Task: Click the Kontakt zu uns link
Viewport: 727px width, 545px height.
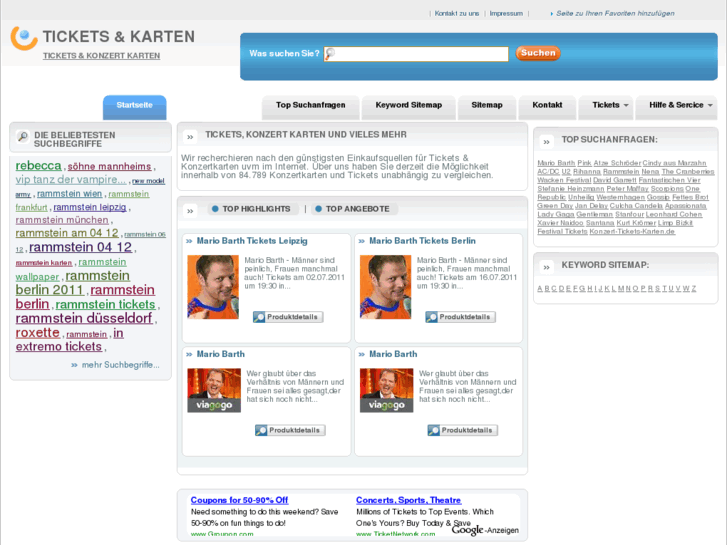Action: click(457, 14)
